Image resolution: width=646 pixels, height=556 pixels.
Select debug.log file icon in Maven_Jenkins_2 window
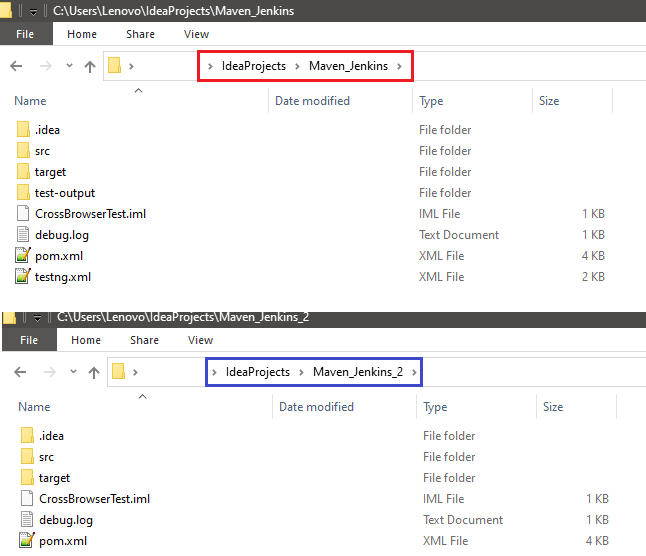click(27, 519)
